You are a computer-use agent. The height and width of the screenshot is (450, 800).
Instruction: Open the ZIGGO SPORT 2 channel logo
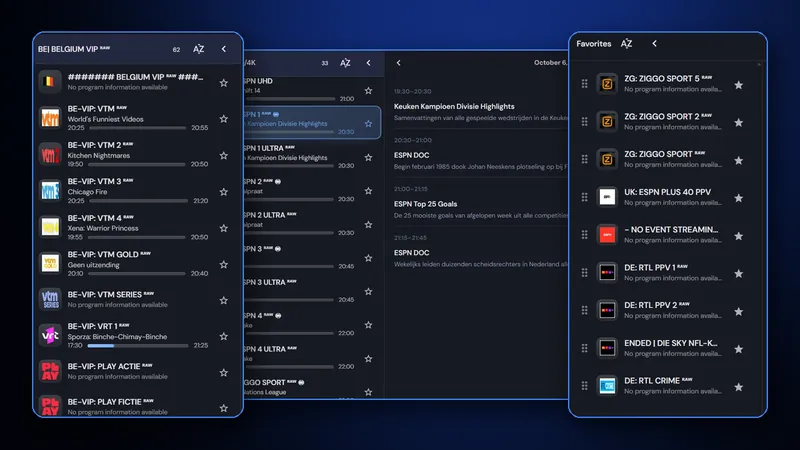click(607, 121)
